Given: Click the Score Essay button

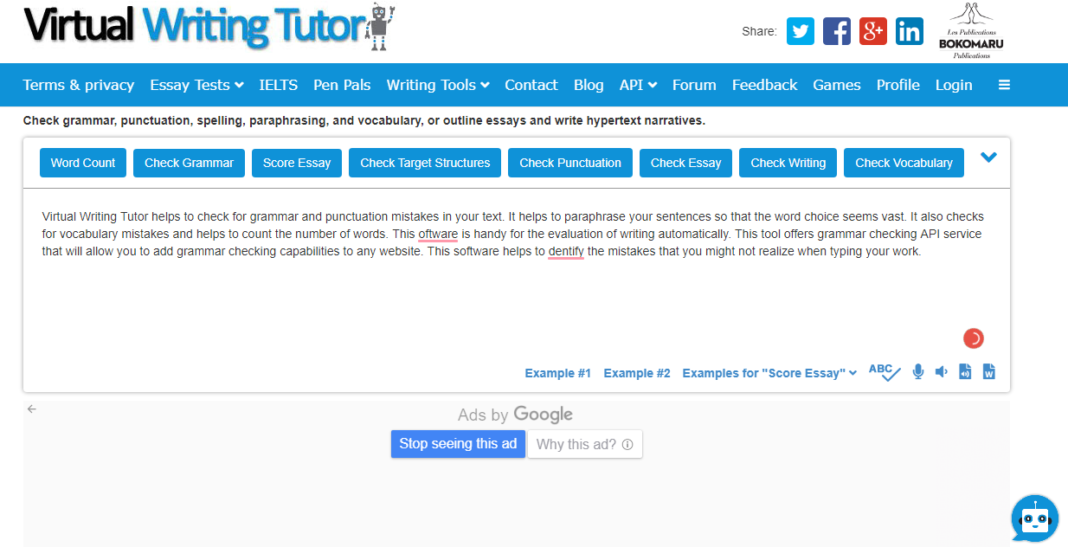Looking at the screenshot, I should [297, 163].
